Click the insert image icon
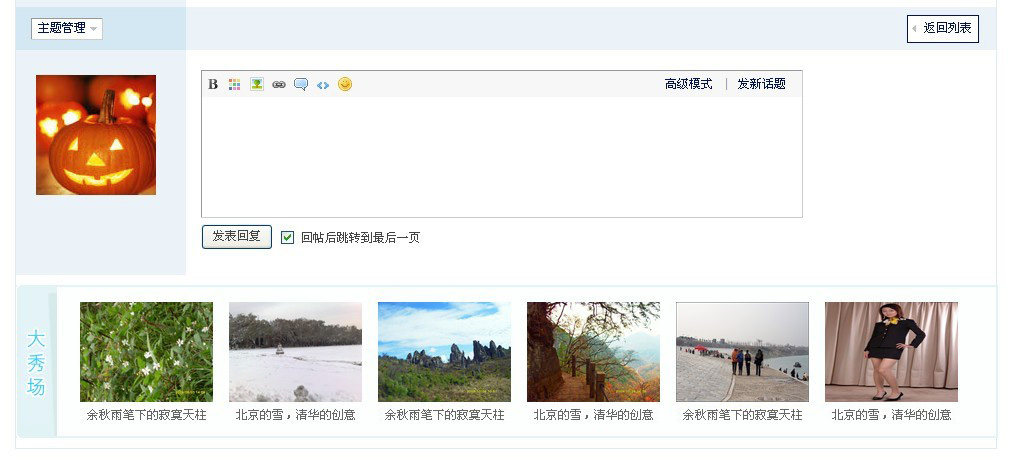The width and height of the screenshot is (1019, 466). [257, 84]
